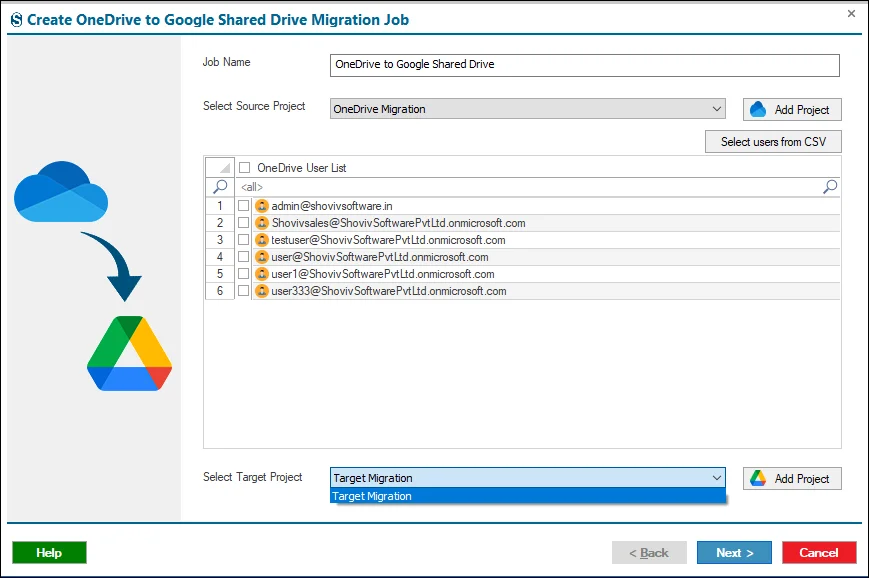The image size is (869, 578).
Task: Click admin@shovivsoftware.in email text
Action: point(332,206)
